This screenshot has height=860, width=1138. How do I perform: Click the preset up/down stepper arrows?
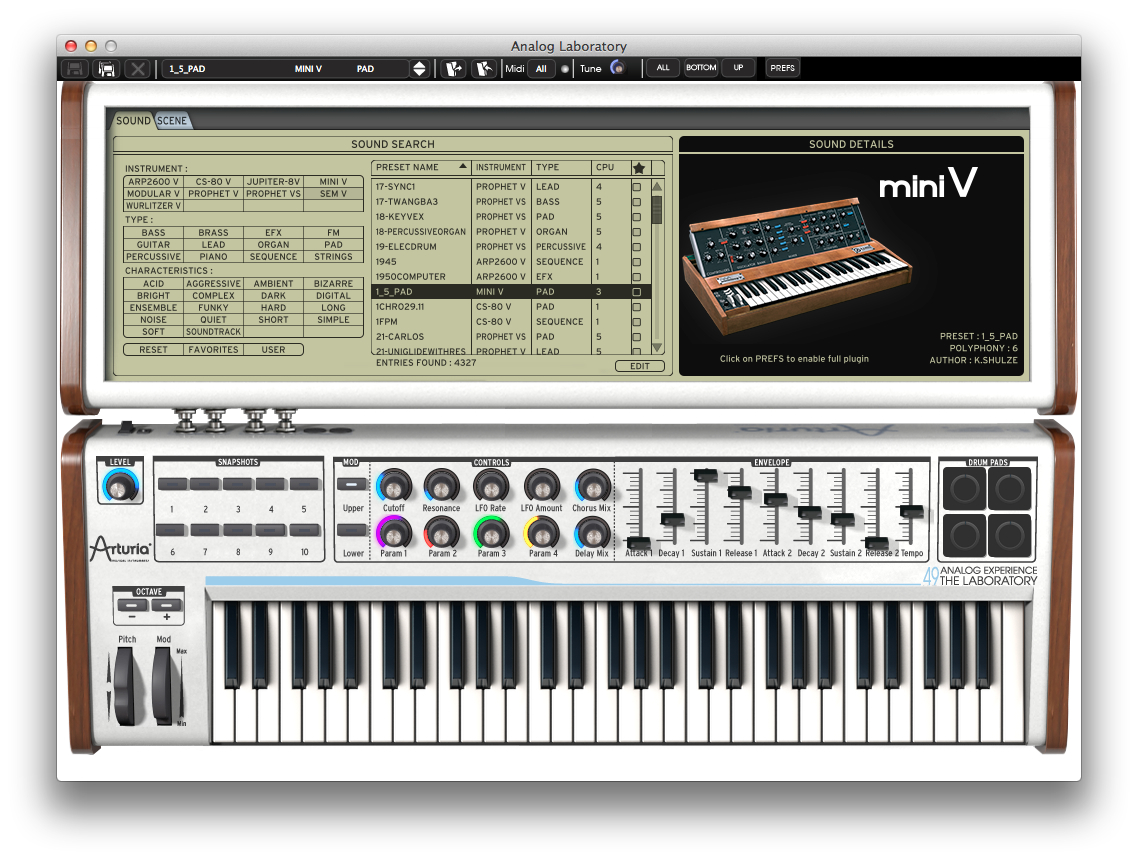pos(420,68)
